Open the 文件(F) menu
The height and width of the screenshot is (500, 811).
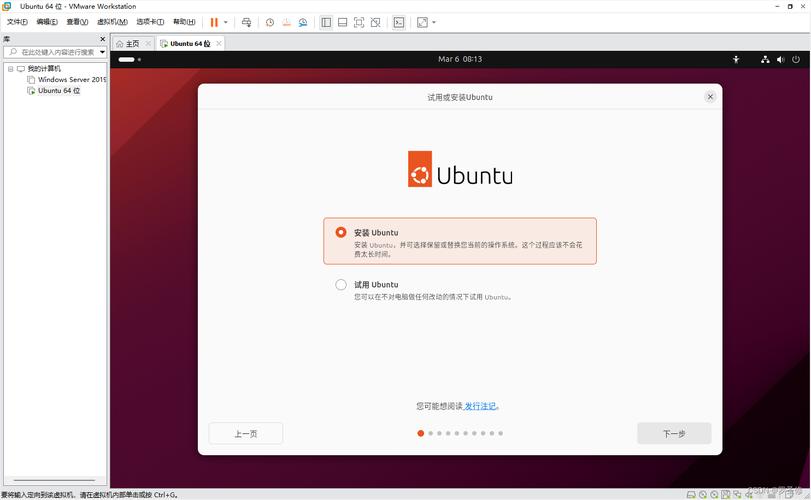(17, 22)
